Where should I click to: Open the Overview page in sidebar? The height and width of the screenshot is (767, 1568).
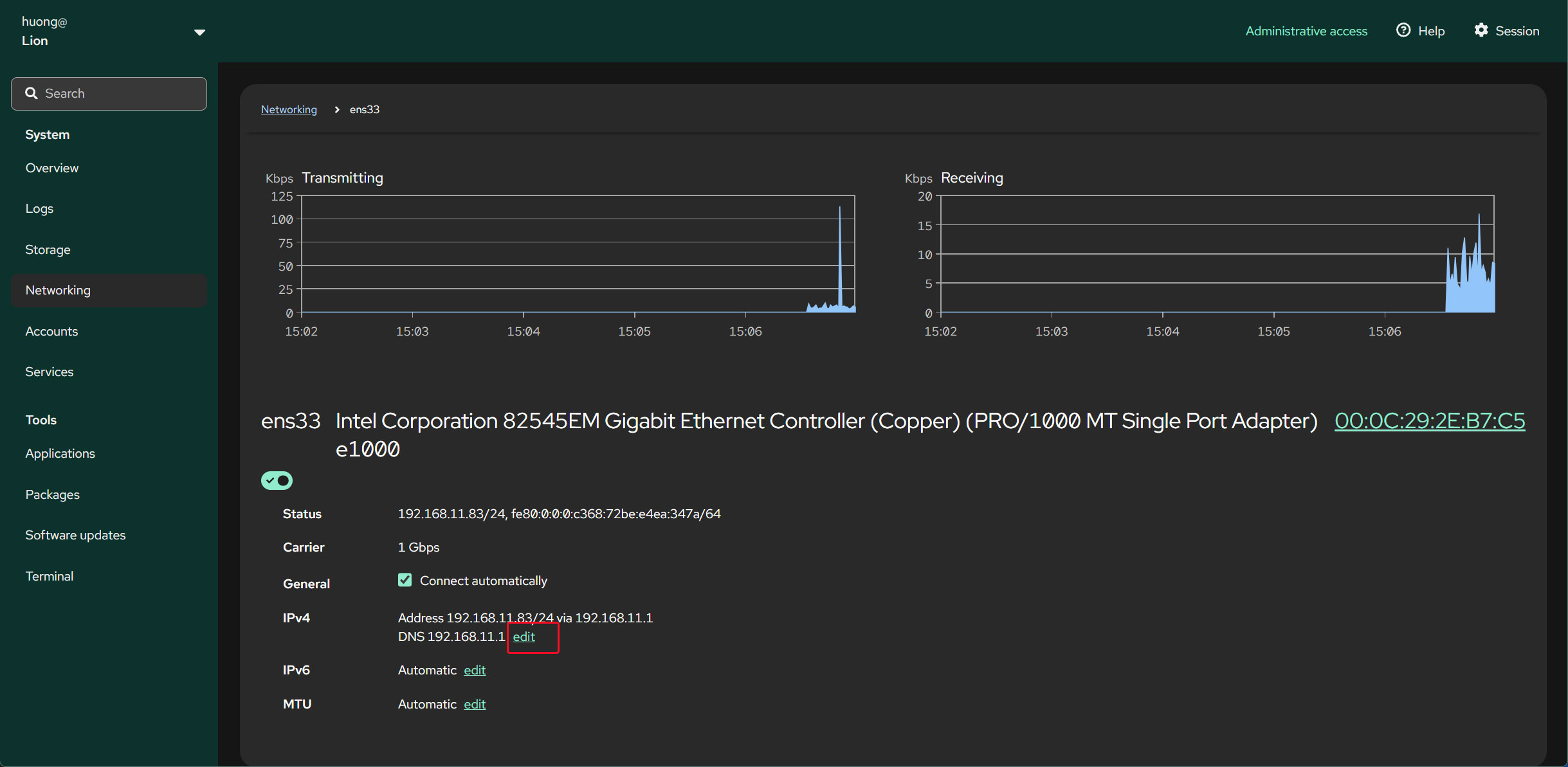(52, 168)
